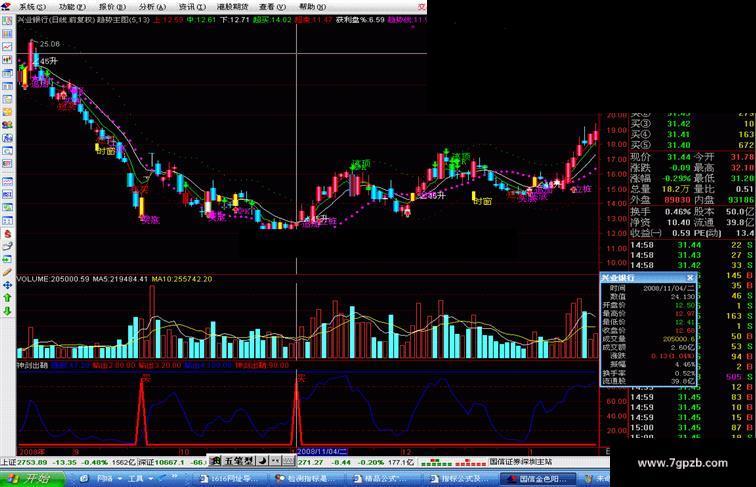
Task: Click the yellow folder icon in left toolbar
Action: 7,112
